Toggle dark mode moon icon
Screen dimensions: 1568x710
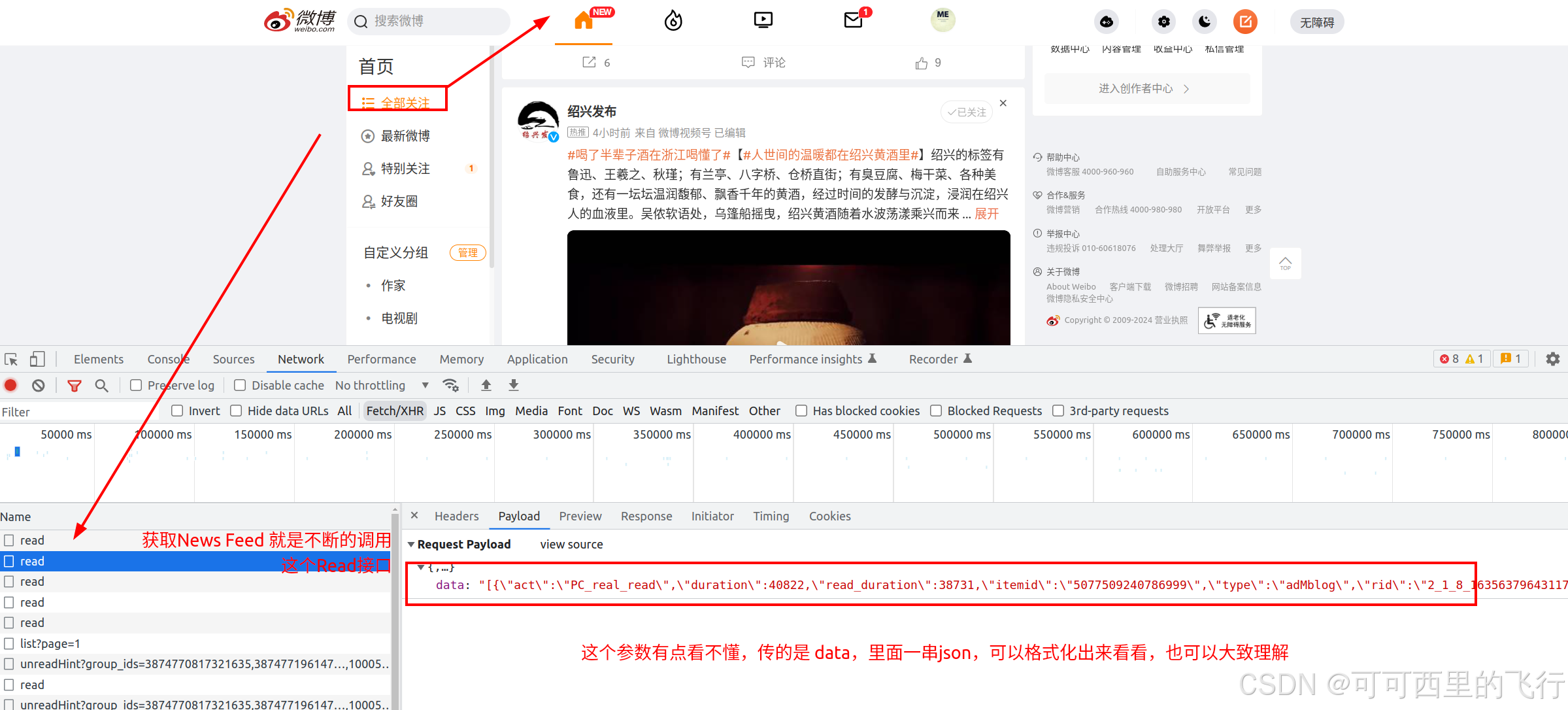[1204, 22]
